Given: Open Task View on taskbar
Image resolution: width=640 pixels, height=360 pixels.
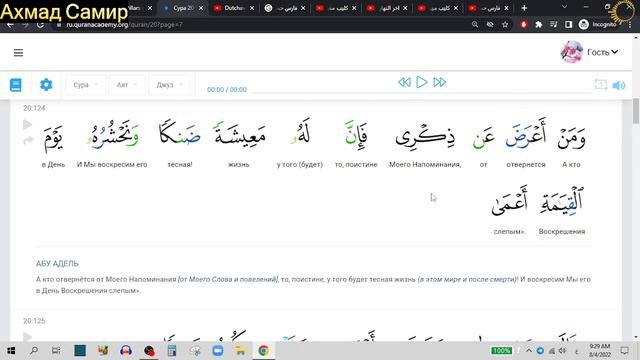Looking at the screenshot, I should (56, 351).
